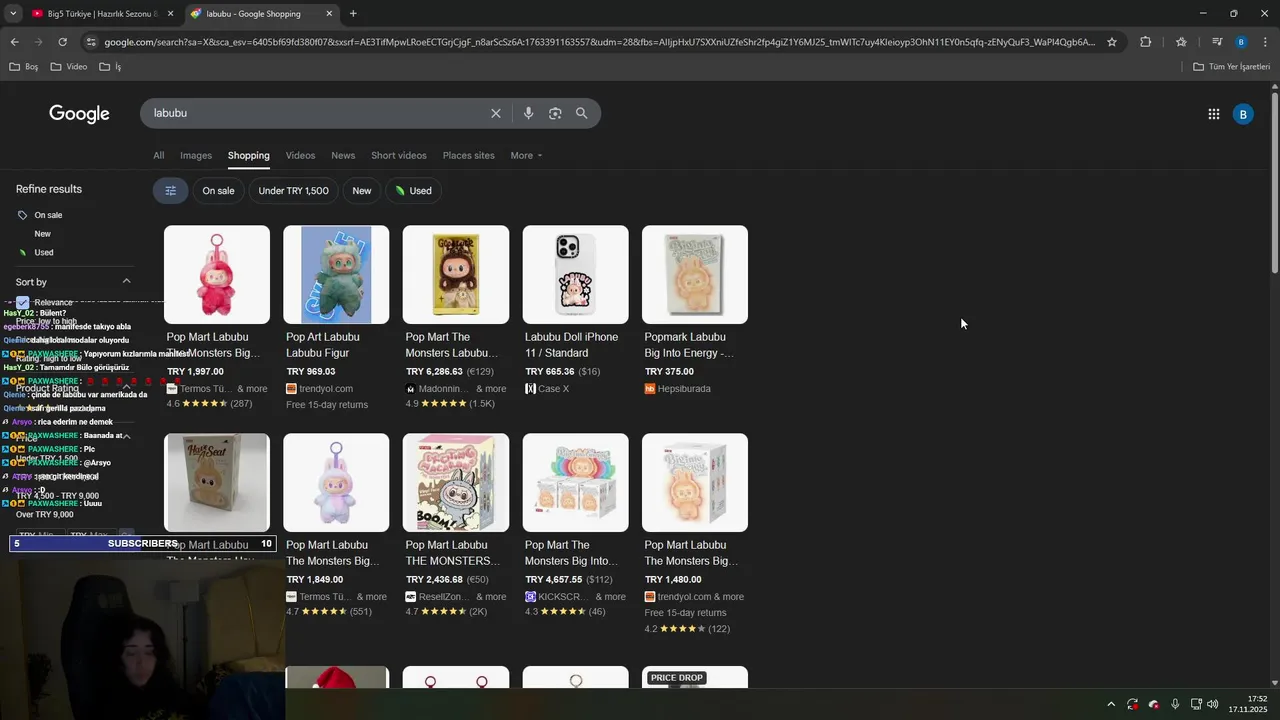The image size is (1280, 720).
Task: Open Google account B avatar on page
Action: coord(1243,114)
